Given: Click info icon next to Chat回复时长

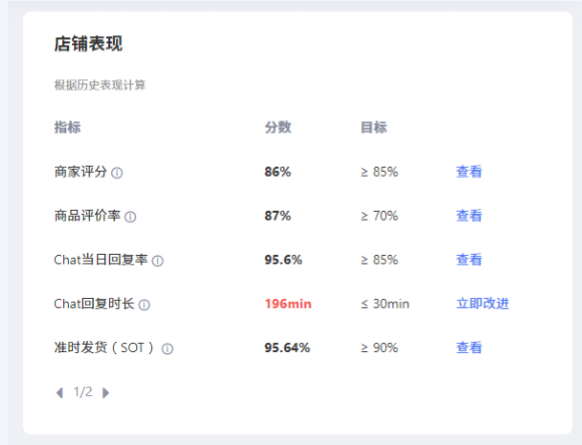Looking at the screenshot, I should click(x=144, y=305).
